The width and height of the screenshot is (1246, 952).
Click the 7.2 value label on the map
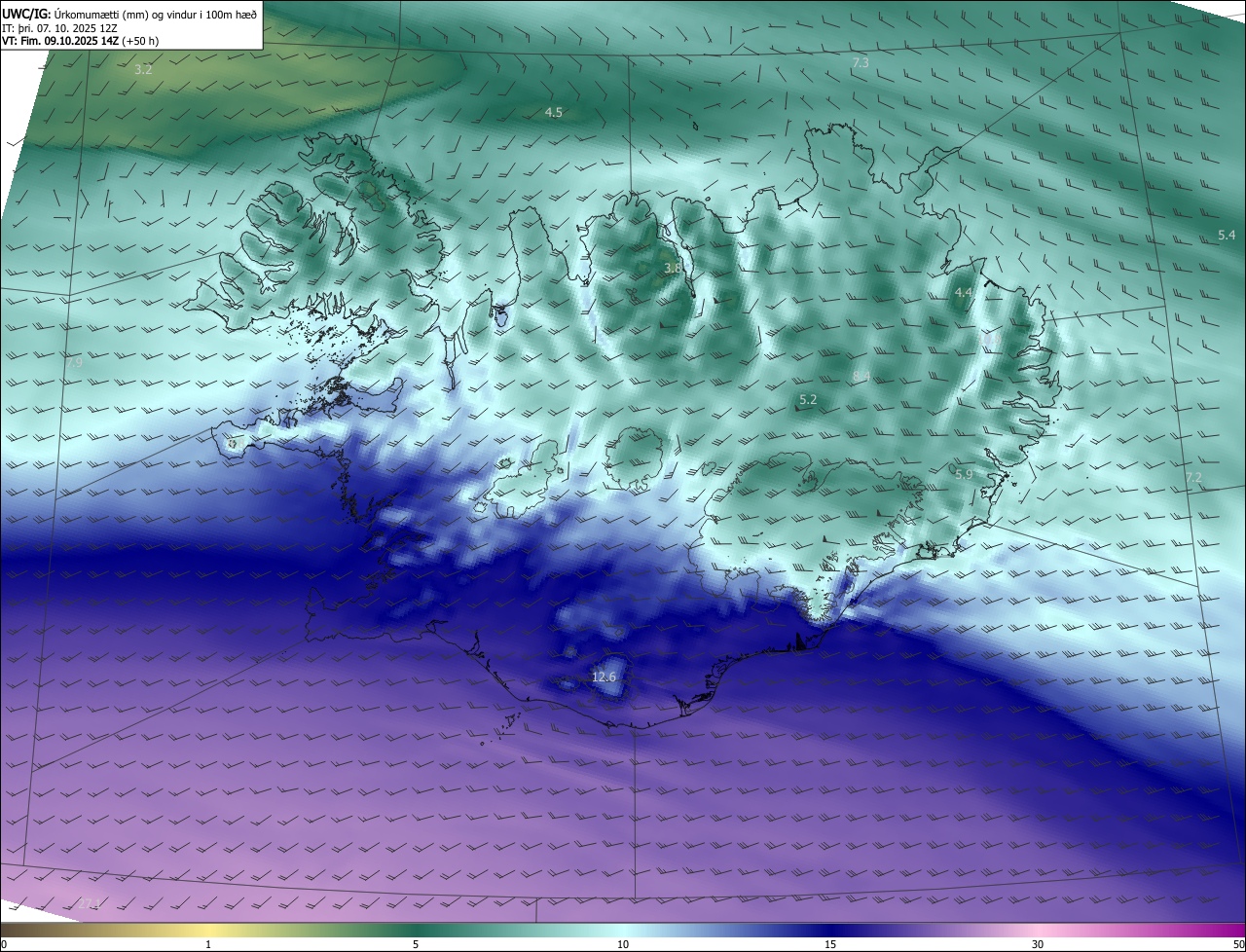[x=1193, y=477]
